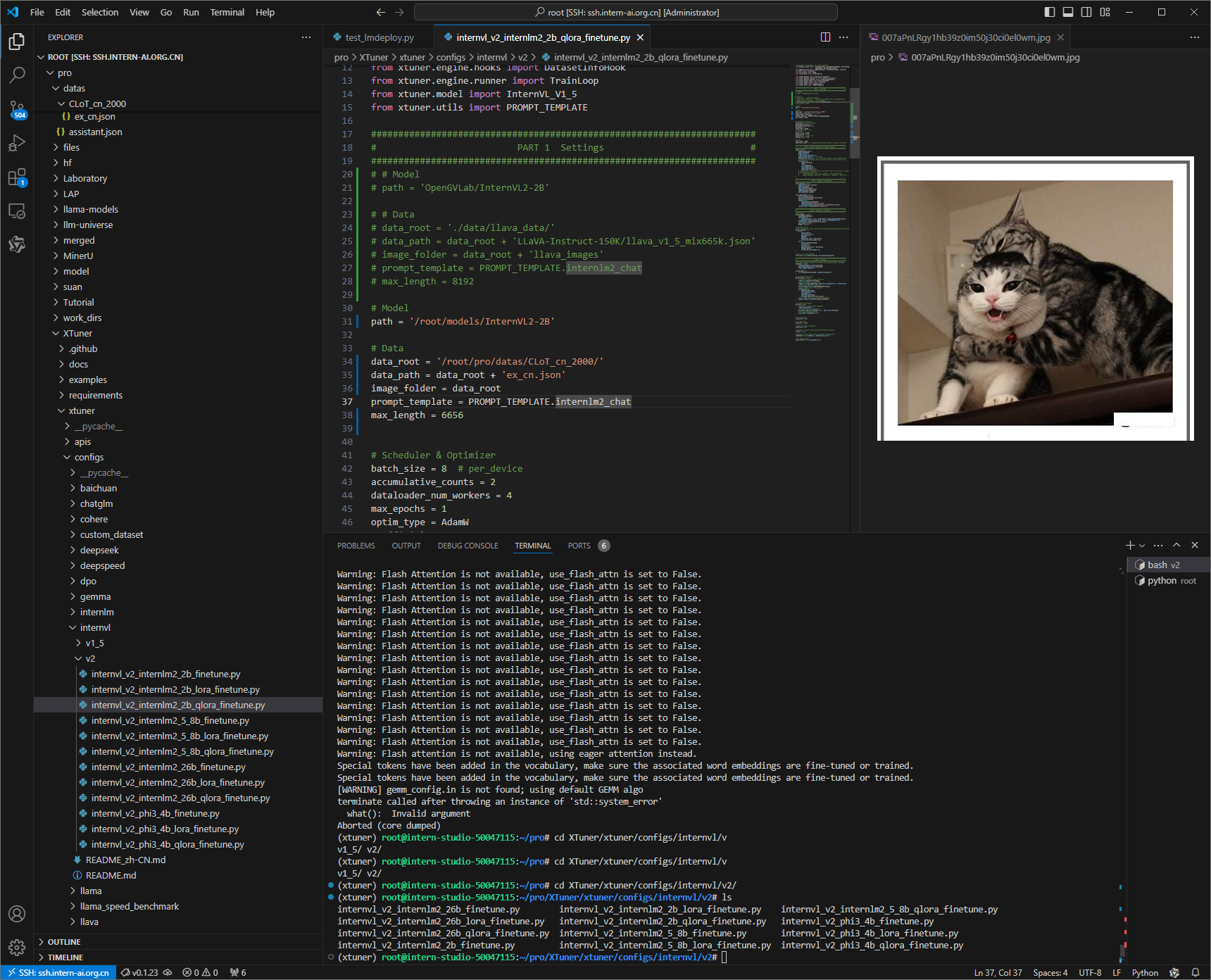Click the cat image preview

[1035, 299]
